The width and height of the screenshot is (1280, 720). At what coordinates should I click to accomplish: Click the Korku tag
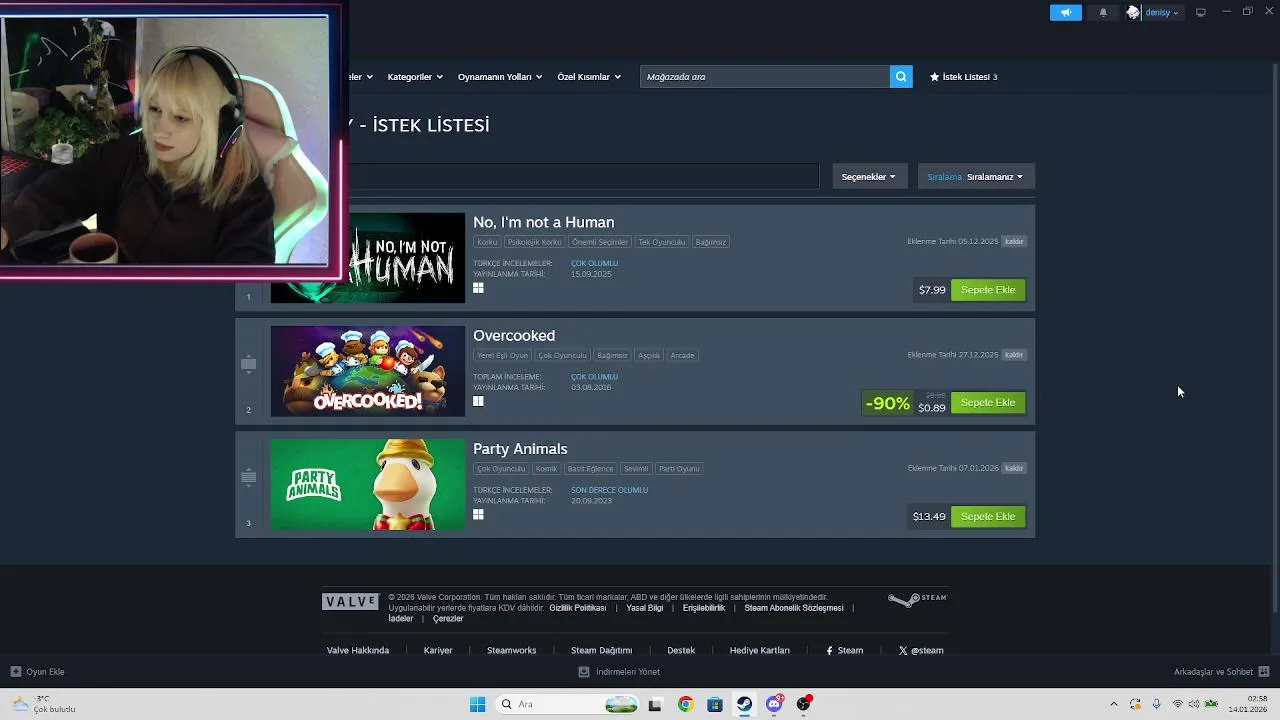487,242
